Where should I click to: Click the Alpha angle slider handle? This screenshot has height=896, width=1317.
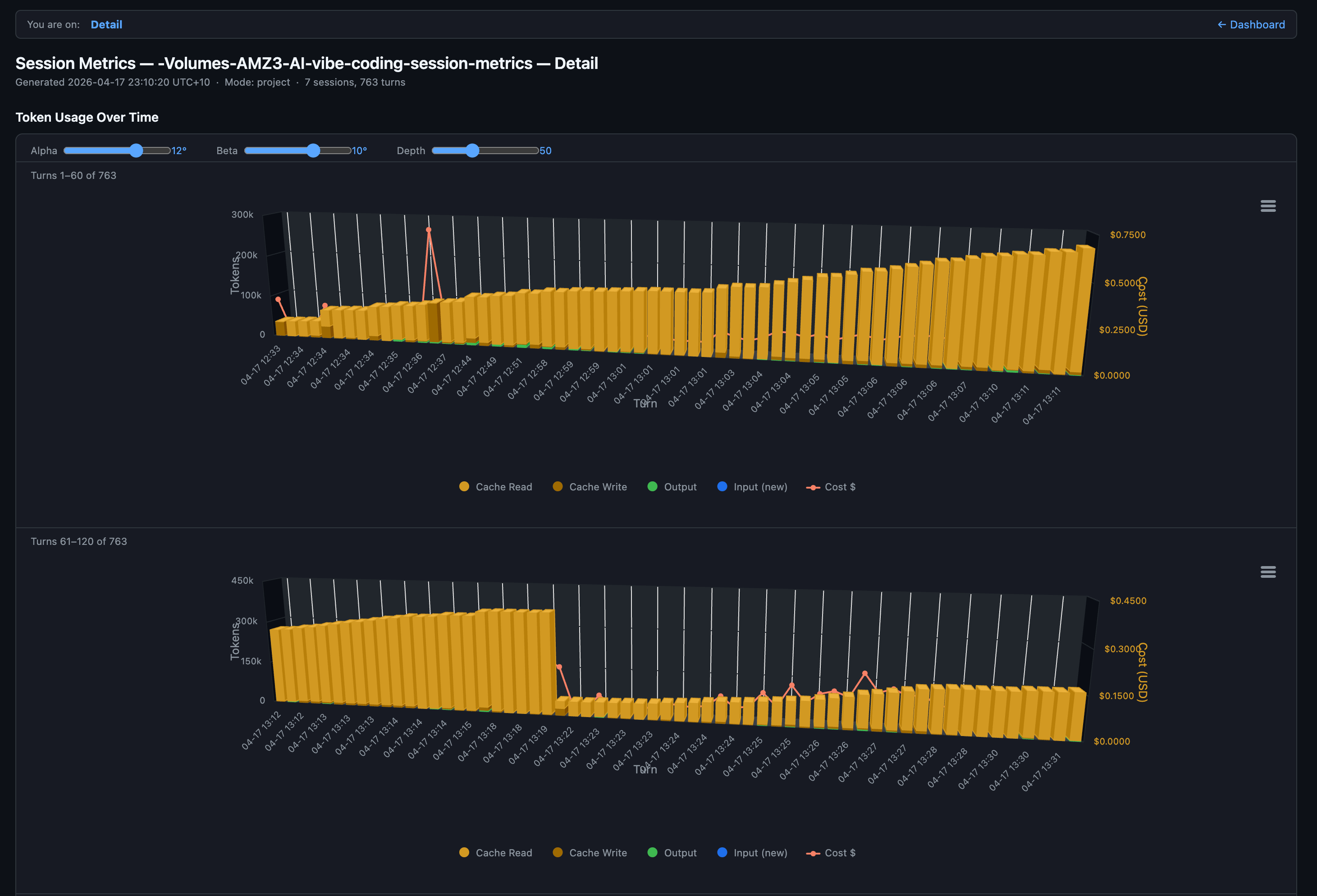click(136, 150)
